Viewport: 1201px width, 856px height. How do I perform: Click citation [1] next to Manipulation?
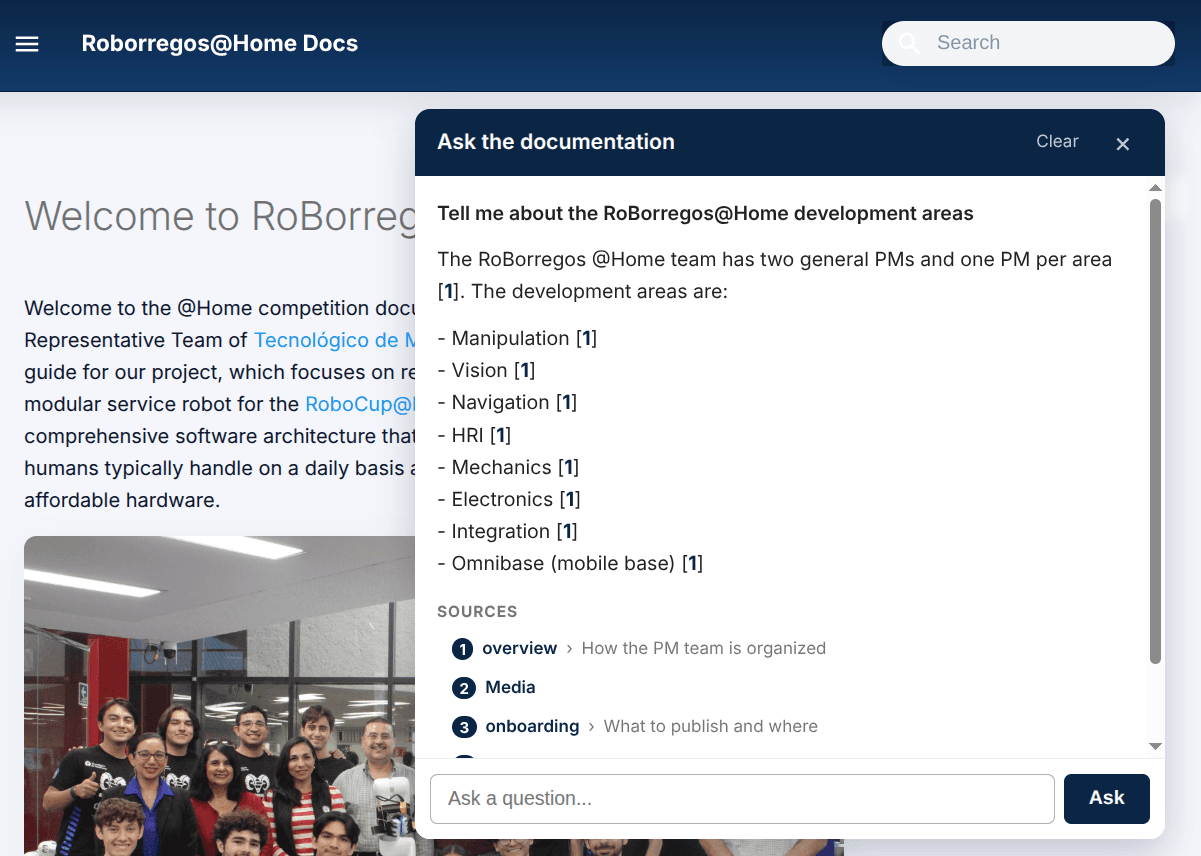586,338
